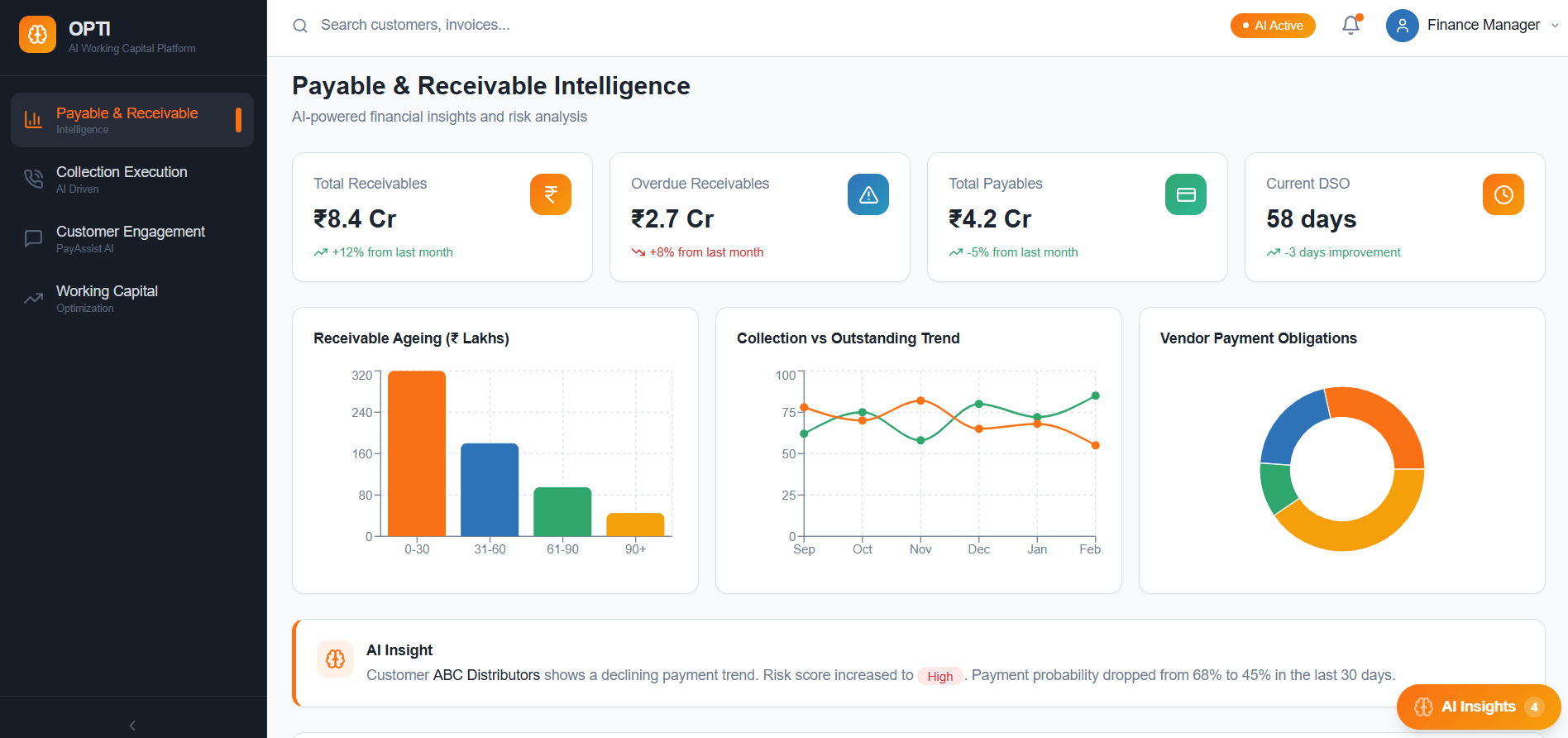The width and height of the screenshot is (1568, 738).
Task: Click the trend arrow beside -5% from last month
Action: 956,252
